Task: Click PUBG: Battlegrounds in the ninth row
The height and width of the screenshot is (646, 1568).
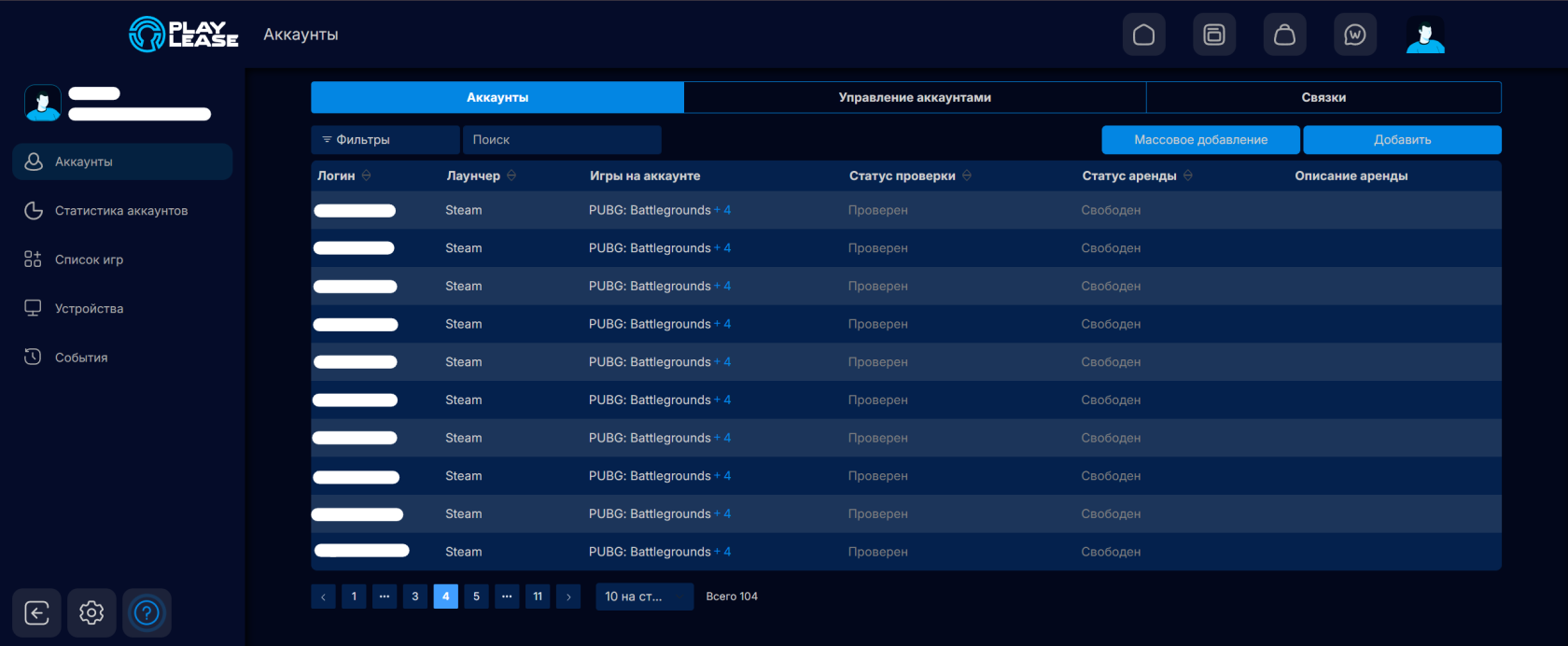Action: [650, 514]
